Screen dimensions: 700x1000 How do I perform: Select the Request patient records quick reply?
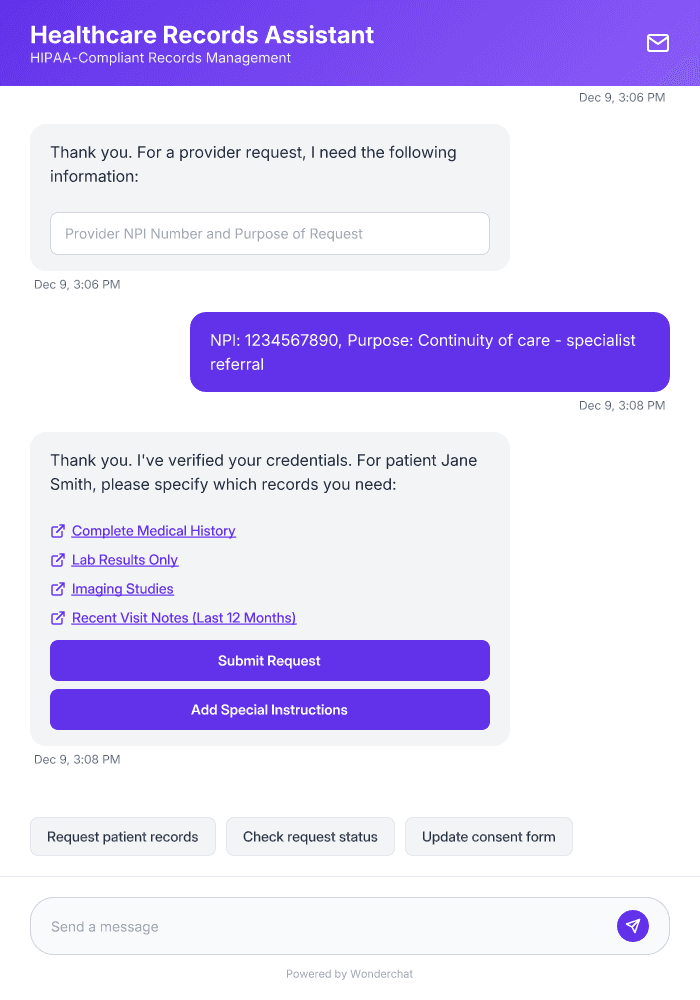pyautogui.click(x=122, y=836)
